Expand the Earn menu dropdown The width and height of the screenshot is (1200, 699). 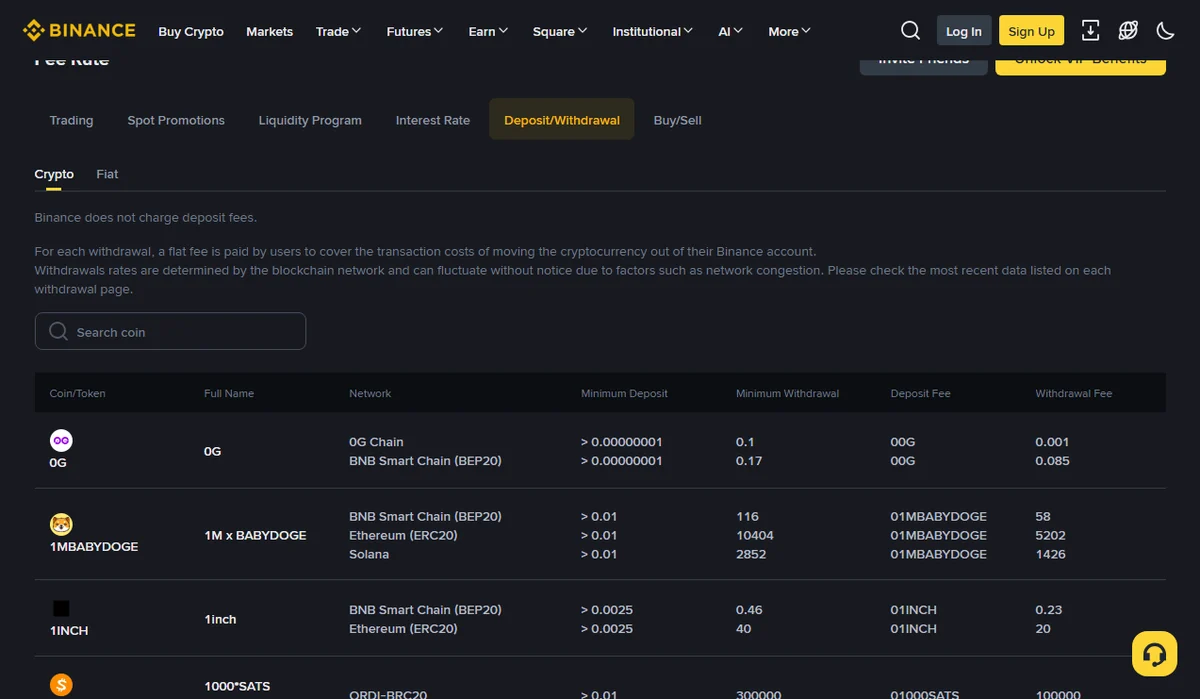488,31
